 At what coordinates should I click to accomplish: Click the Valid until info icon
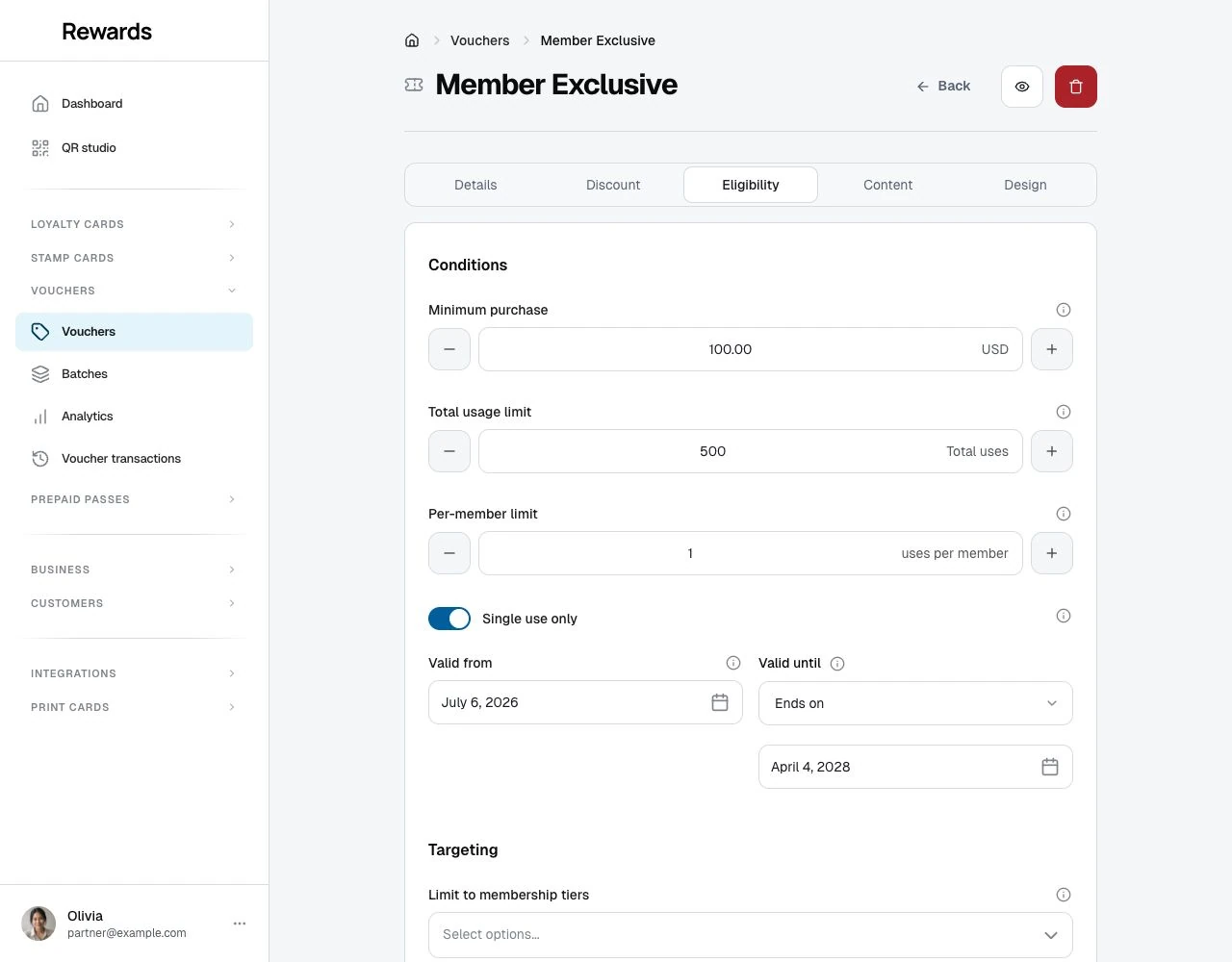(837, 664)
